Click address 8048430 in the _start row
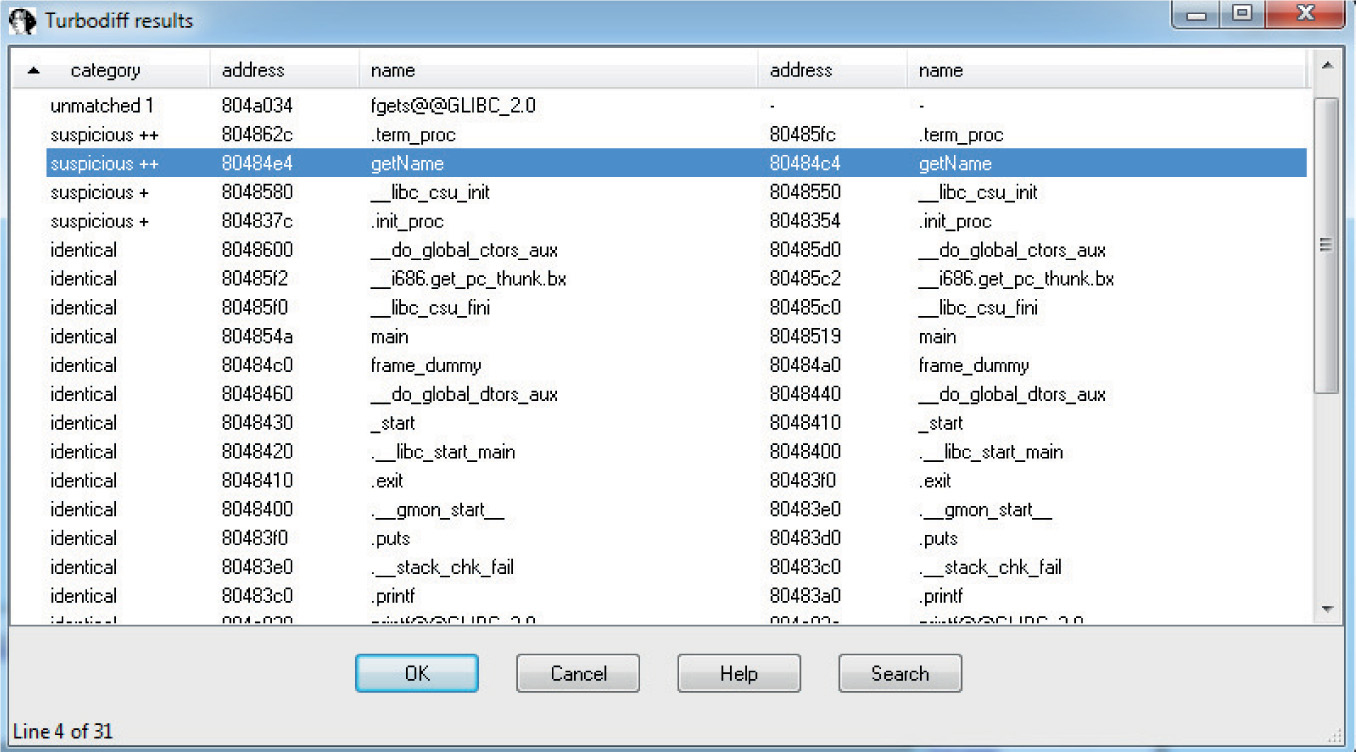The width and height of the screenshot is (1356, 752). (257, 423)
